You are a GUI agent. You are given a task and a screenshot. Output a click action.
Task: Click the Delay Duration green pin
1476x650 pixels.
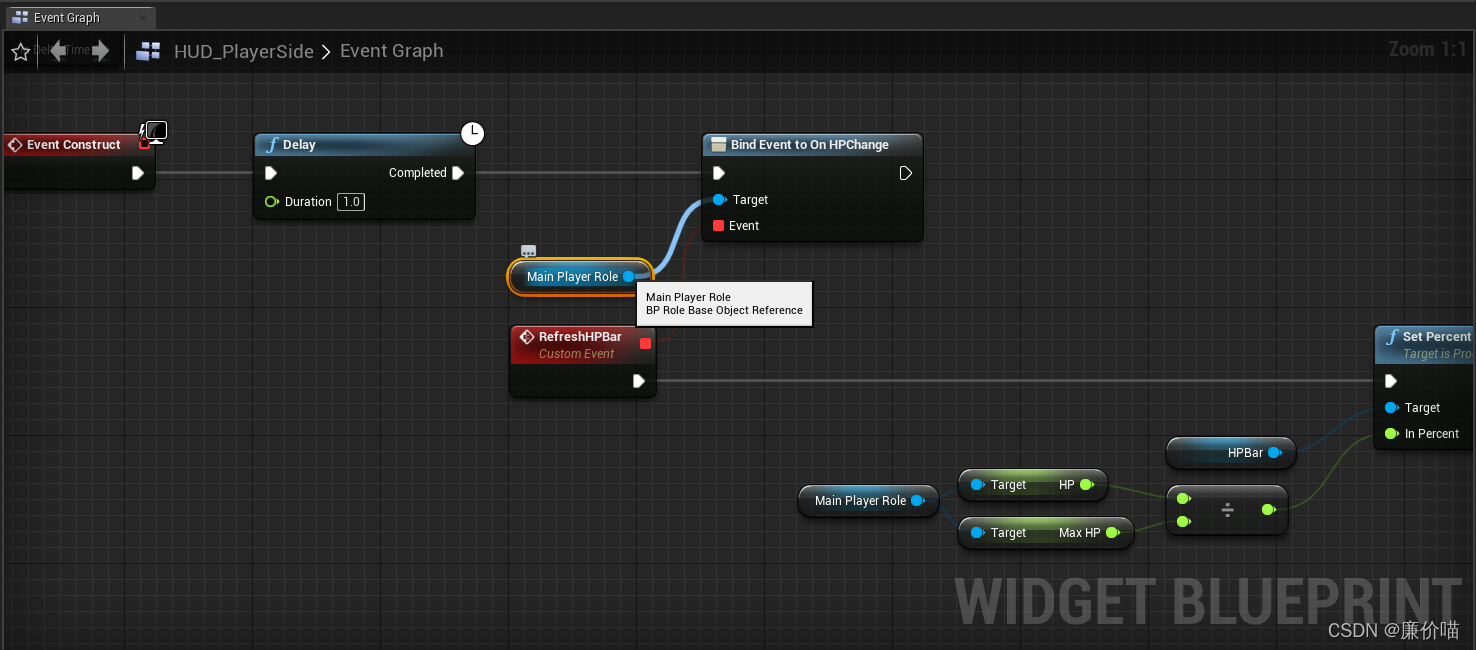tap(271, 202)
